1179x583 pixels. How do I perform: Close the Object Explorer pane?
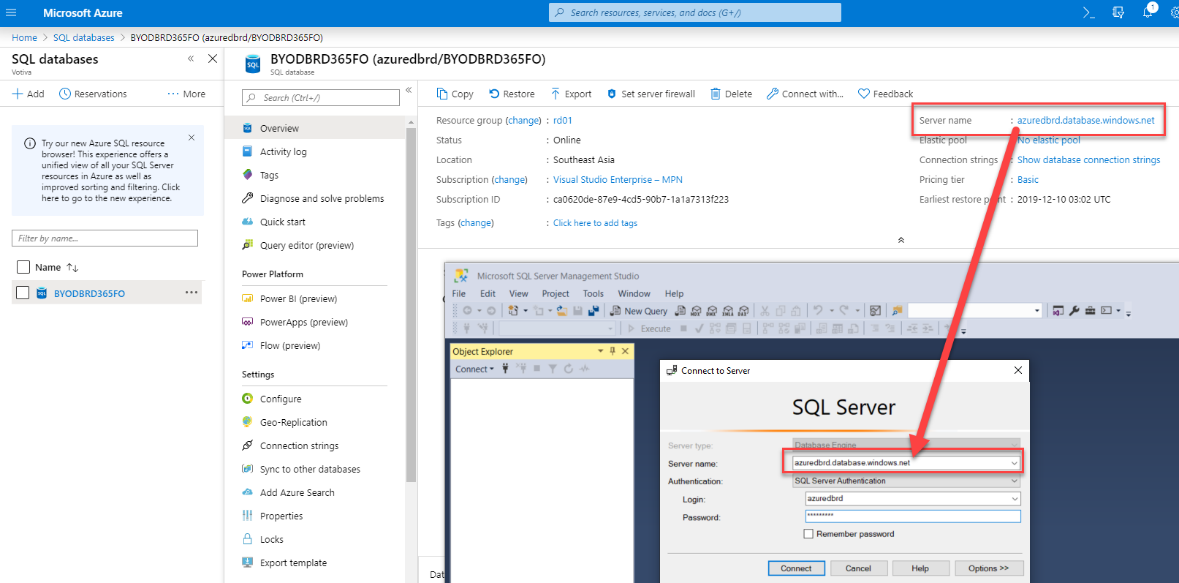[625, 351]
